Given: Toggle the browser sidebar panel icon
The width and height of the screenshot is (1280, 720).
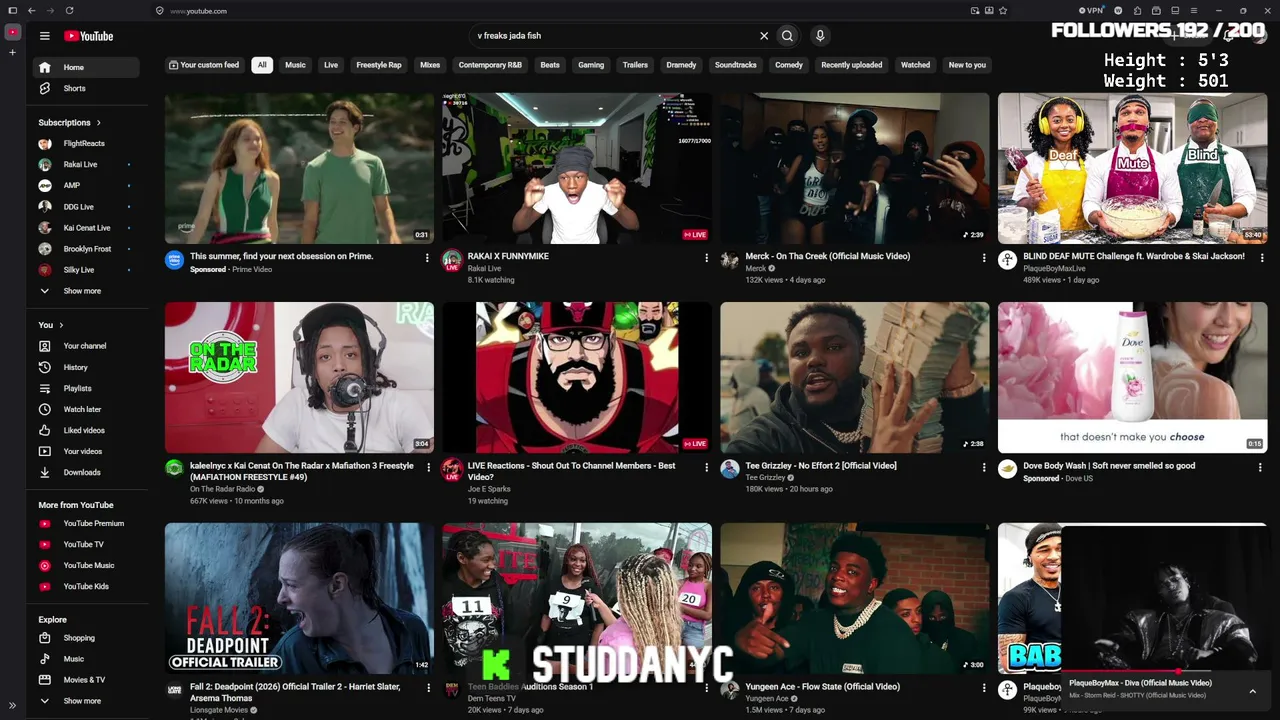Looking at the screenshot, I should (12, 11).
